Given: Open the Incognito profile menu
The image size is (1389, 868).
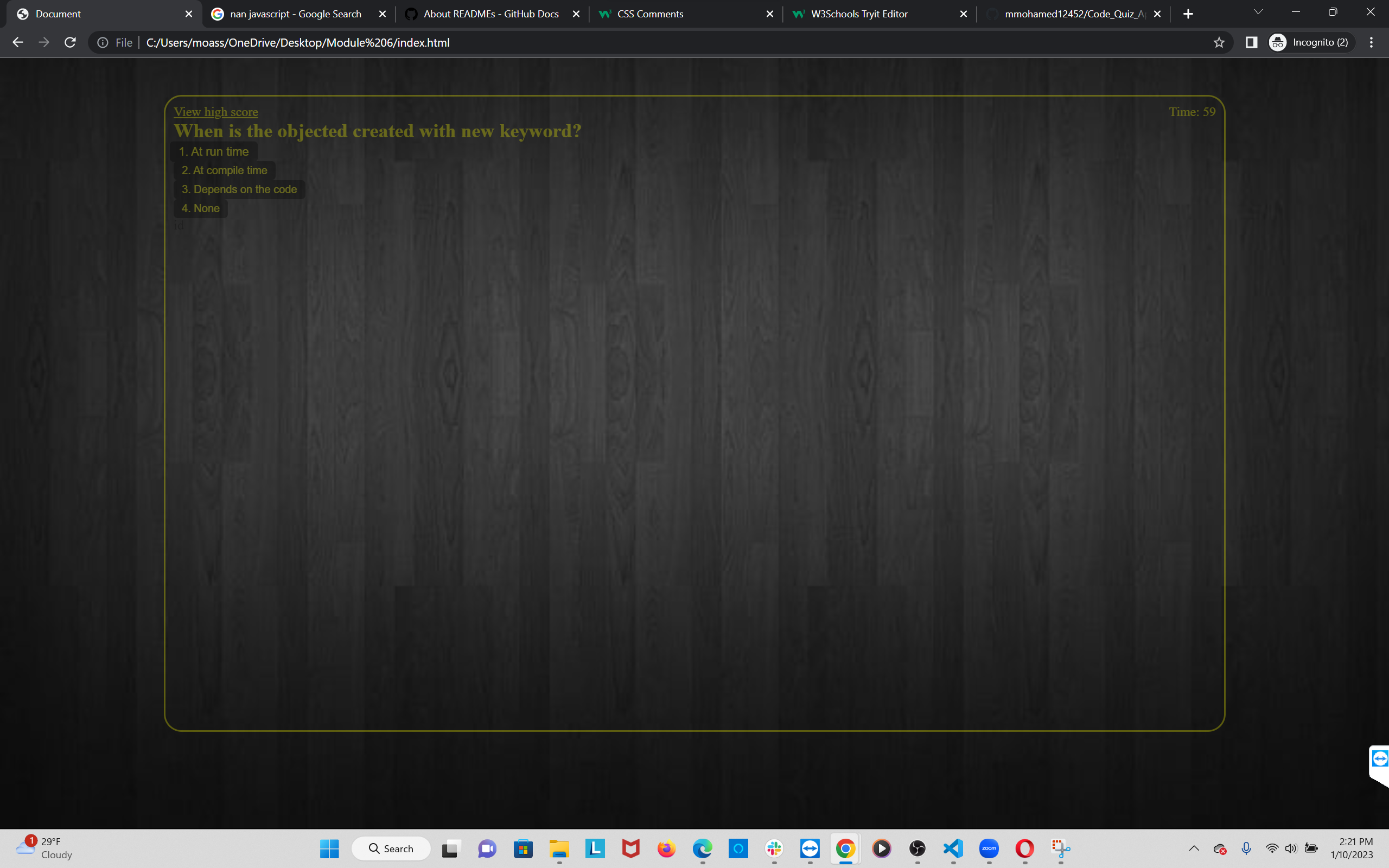Looking at the screenshot, I should click(1311, 42).
